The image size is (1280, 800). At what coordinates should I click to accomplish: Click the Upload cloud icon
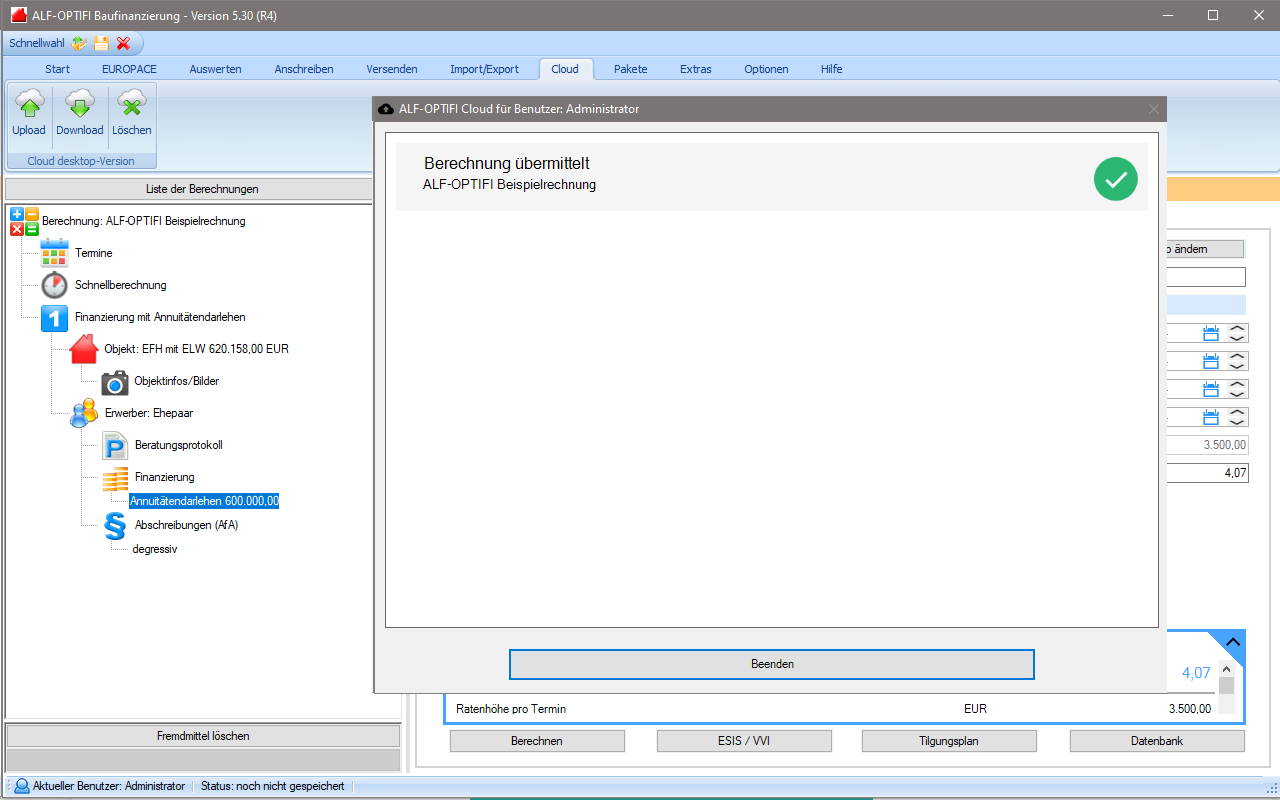point(29,104)
